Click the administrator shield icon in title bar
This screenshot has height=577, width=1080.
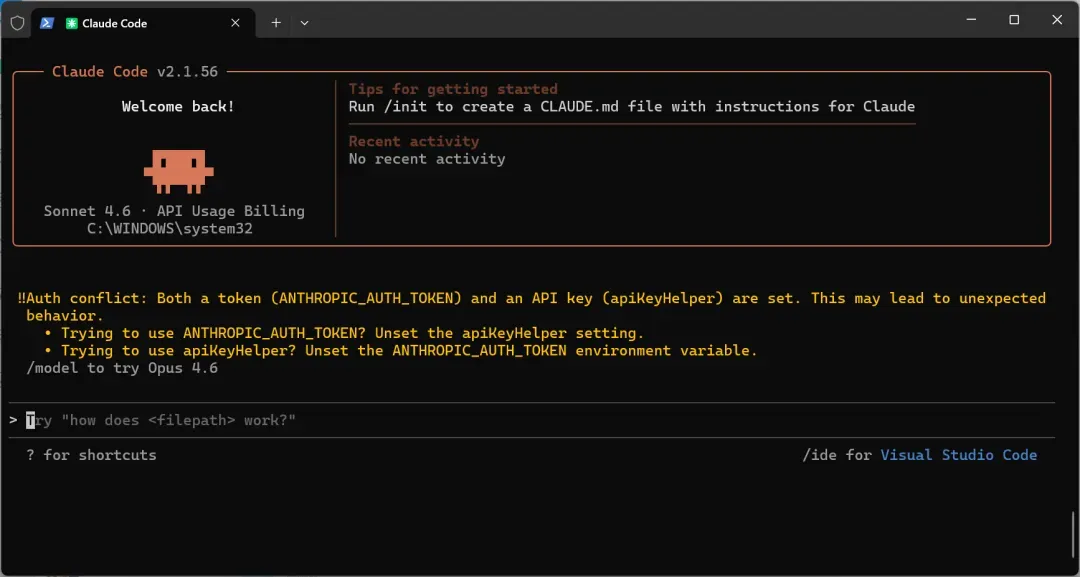(x=17, y=23)
